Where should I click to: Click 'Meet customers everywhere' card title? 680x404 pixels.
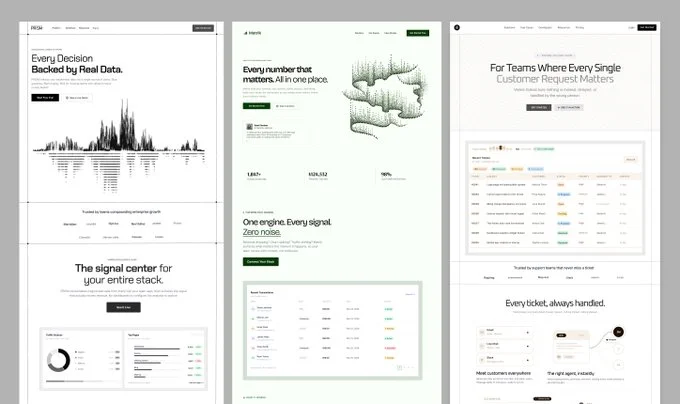(503, 373)
